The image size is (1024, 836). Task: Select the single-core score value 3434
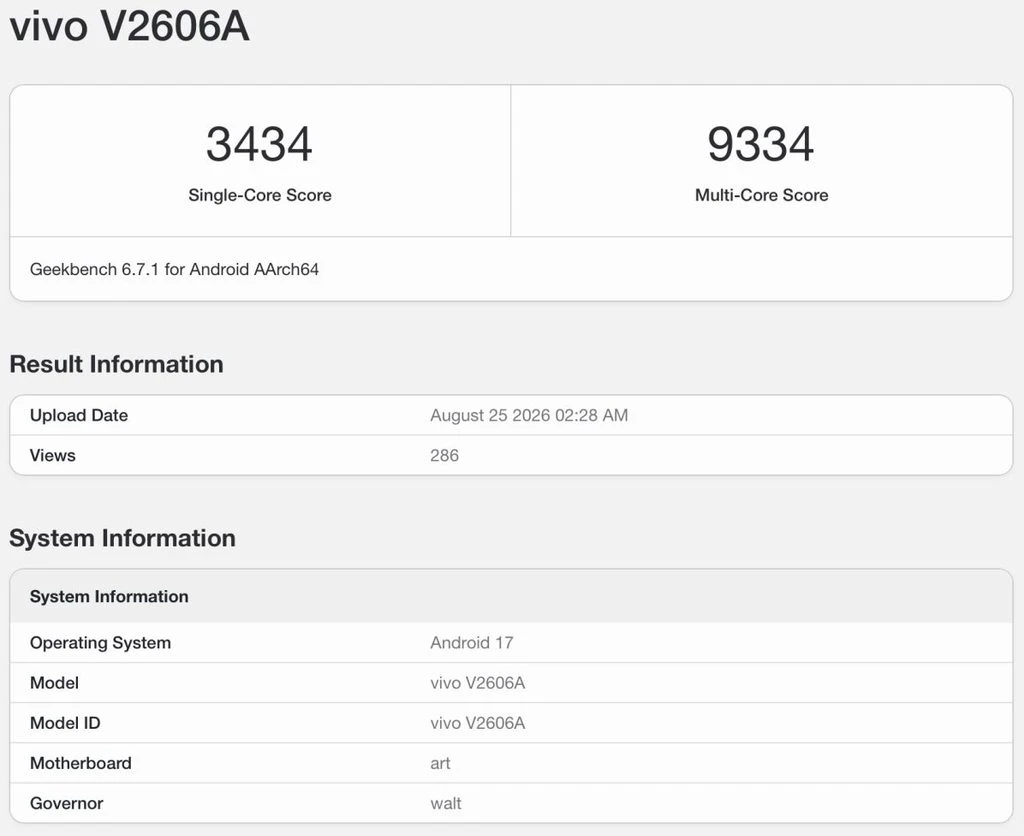pyautogui.click(x=259, y=144)
